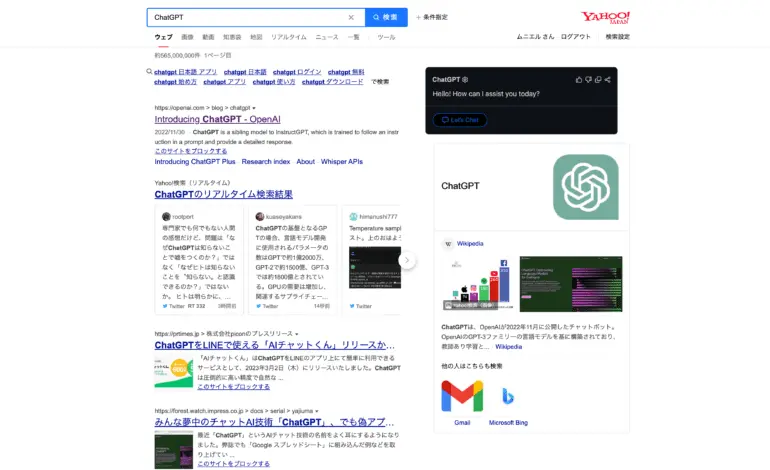Viewport: 770px width, 470px height.
Task: Click the impress article thumbnail
Action: click(173, 449)
